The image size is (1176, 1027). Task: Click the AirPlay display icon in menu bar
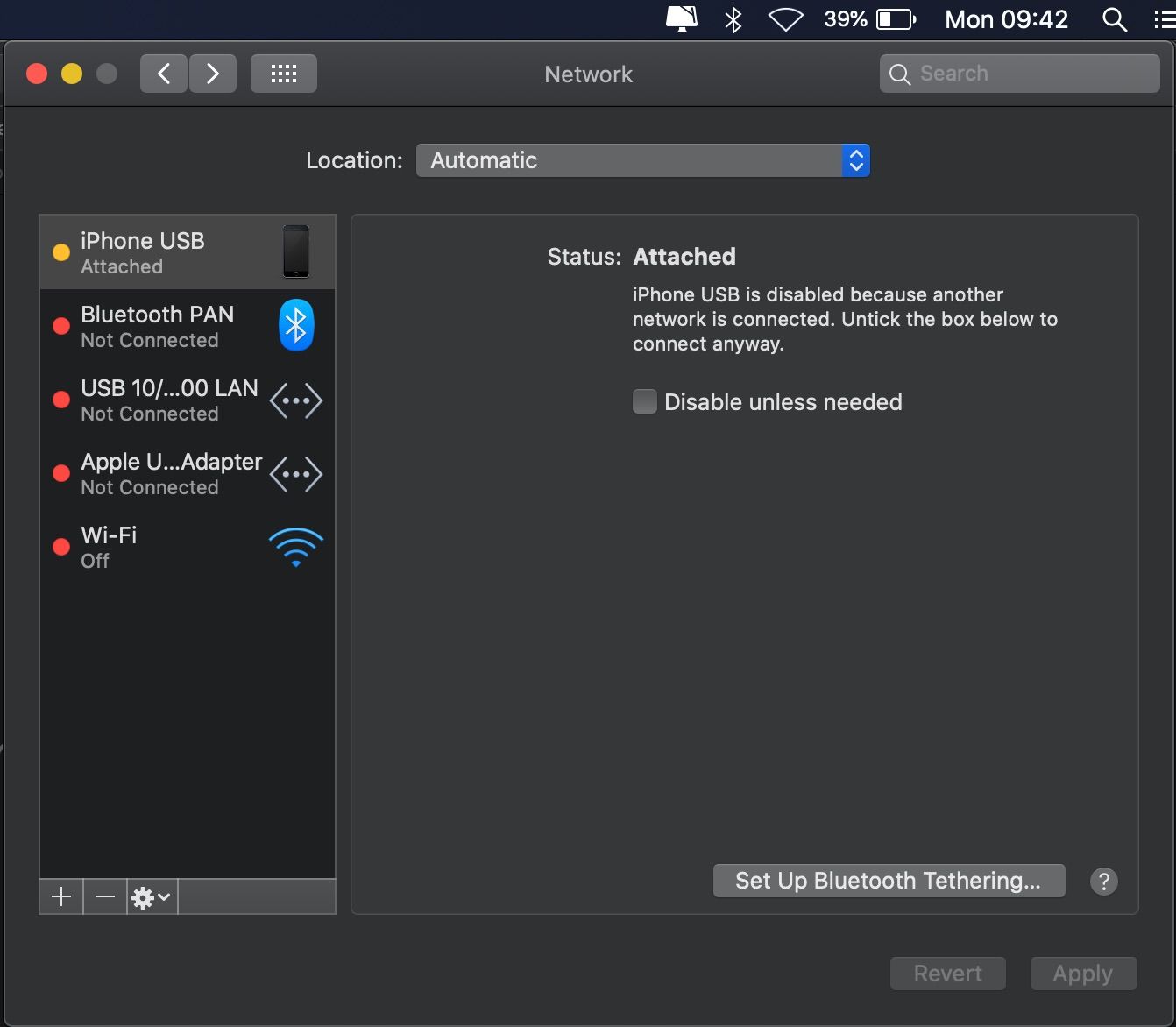682,19
